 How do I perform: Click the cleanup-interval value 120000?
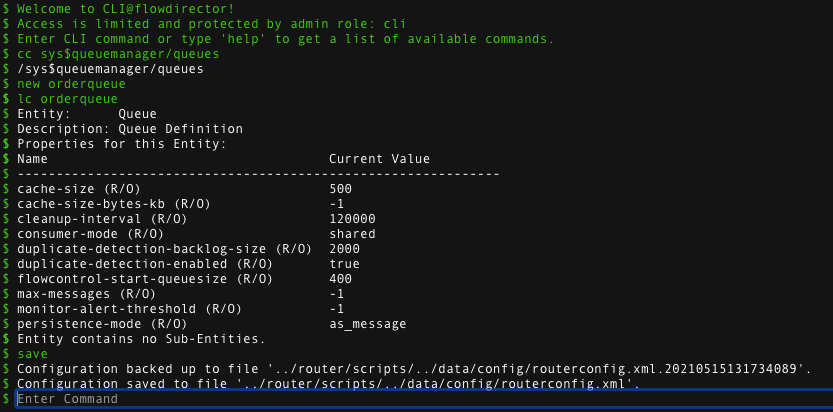pyautogui.click(x=352, y=219)
